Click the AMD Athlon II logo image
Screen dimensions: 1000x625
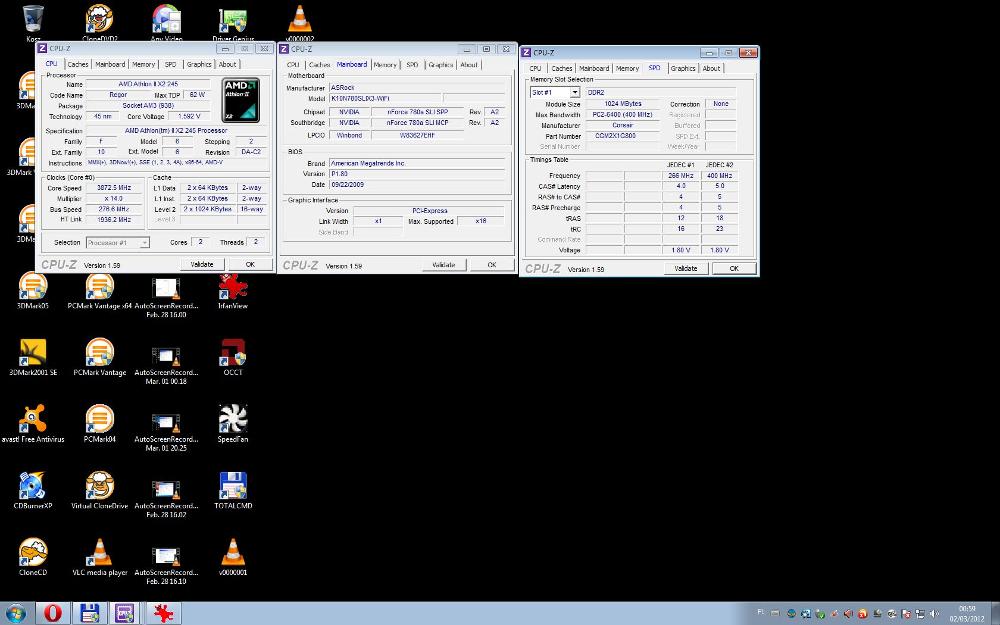240,99
